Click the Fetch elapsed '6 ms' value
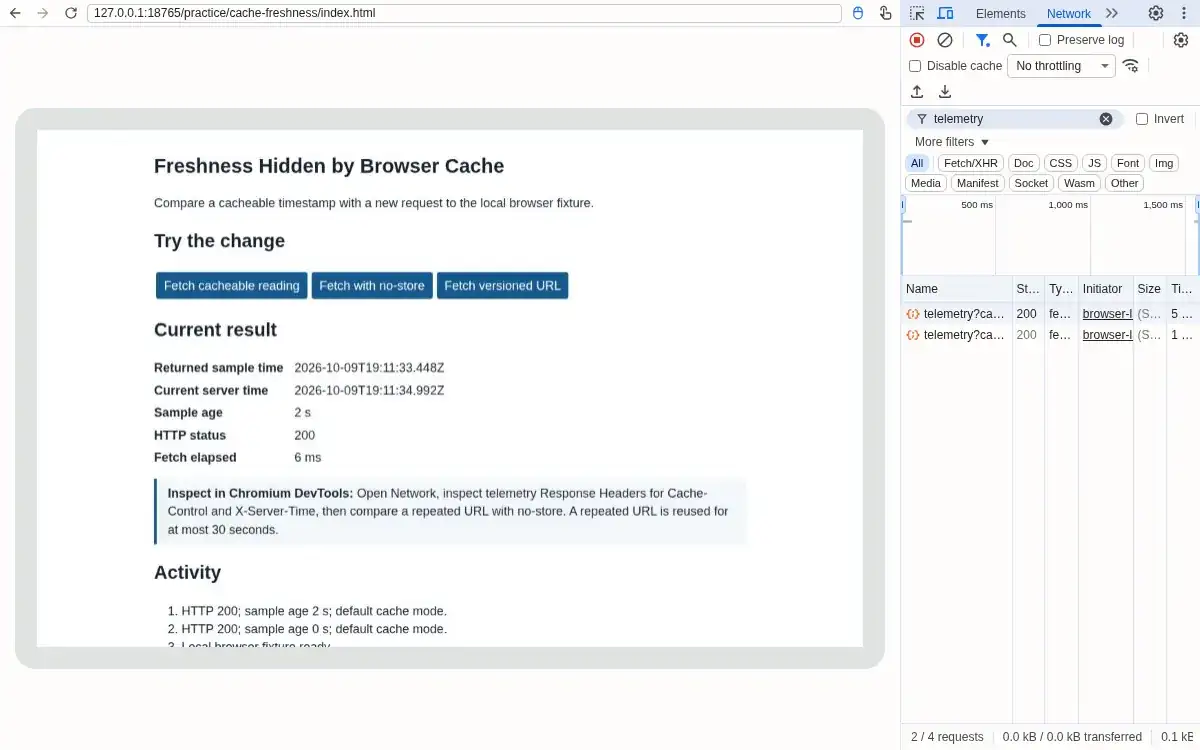The image size is (1200, 750). (308, 457)
